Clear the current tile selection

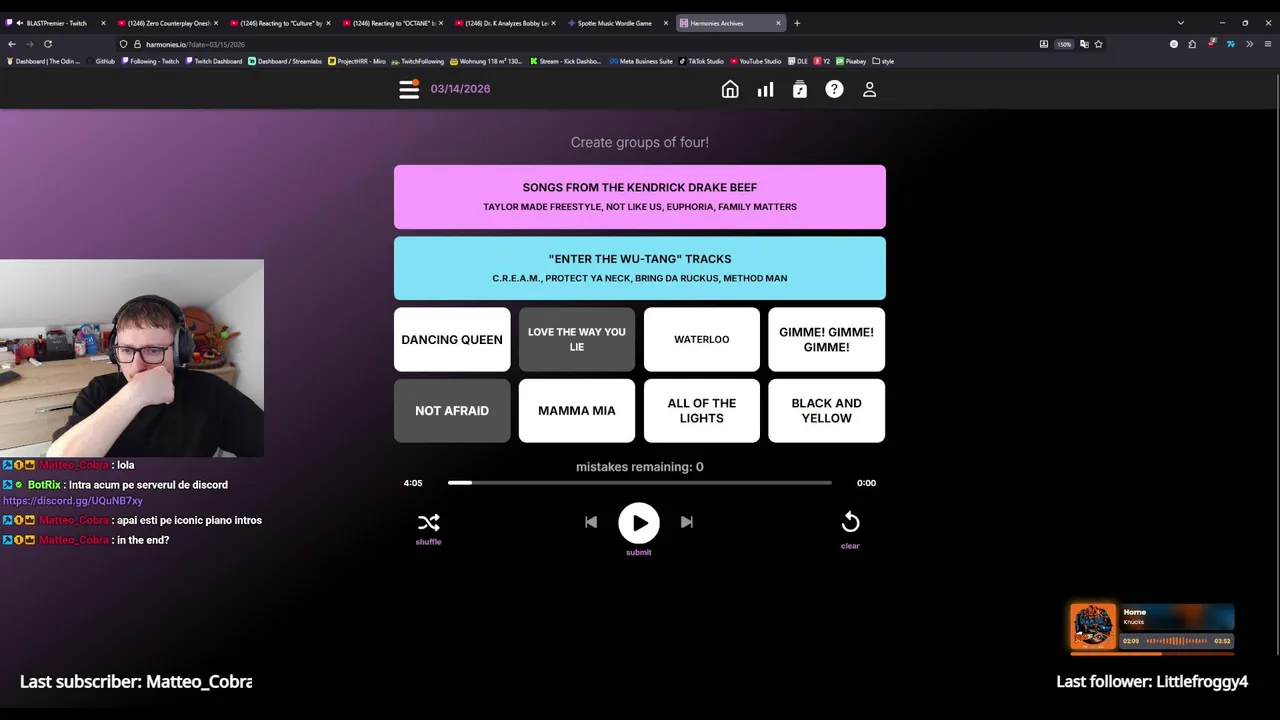click(x=850, y=522)
